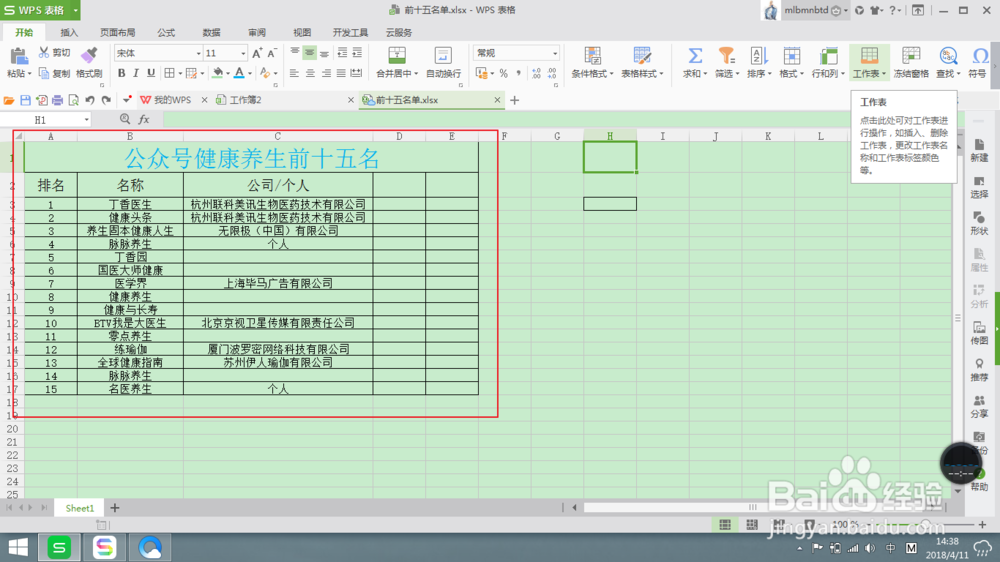Add a new sheet with plus button
Screen dimensions: 1000x562
point(115,508)
